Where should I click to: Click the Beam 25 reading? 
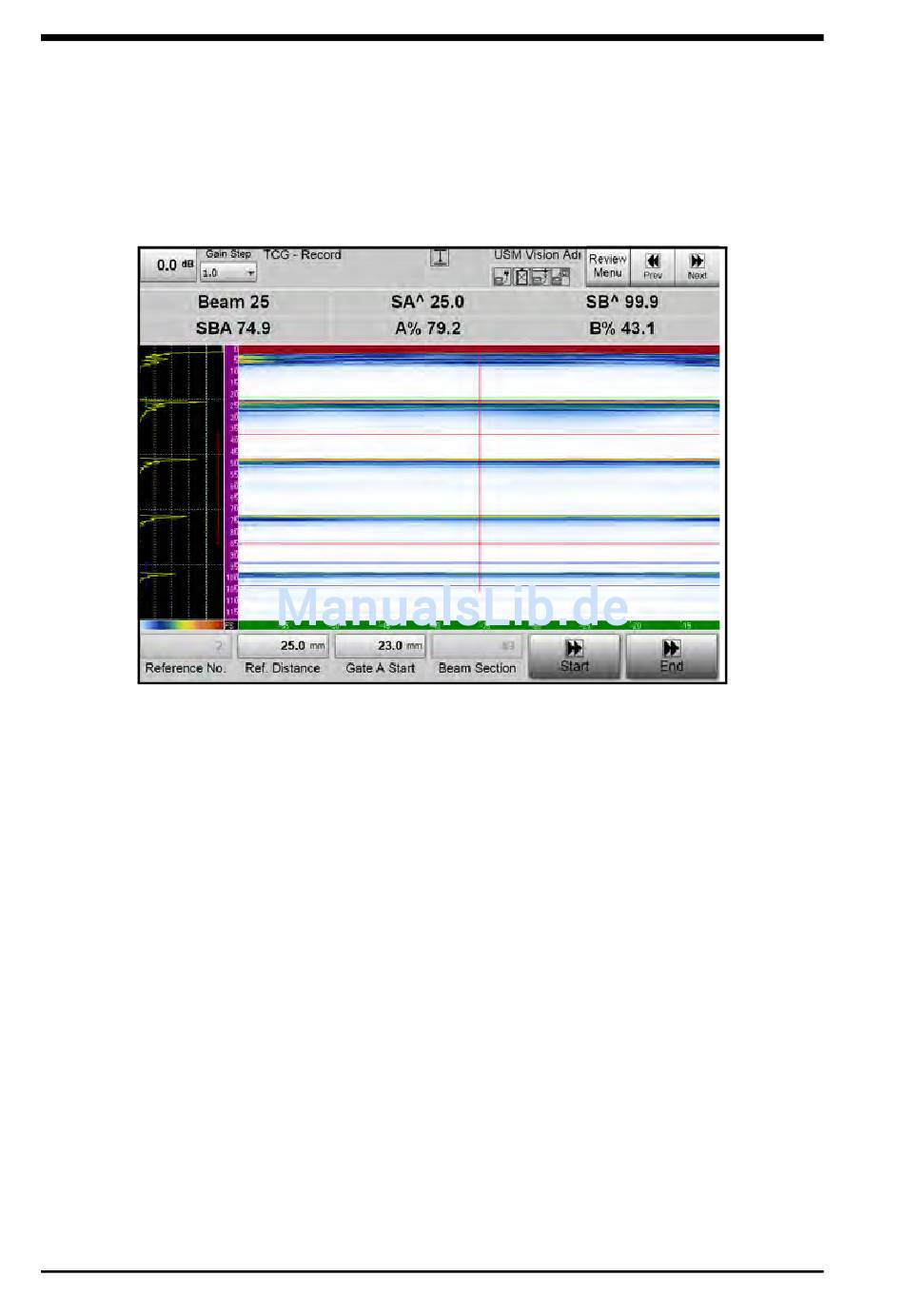tap(234, 302)
